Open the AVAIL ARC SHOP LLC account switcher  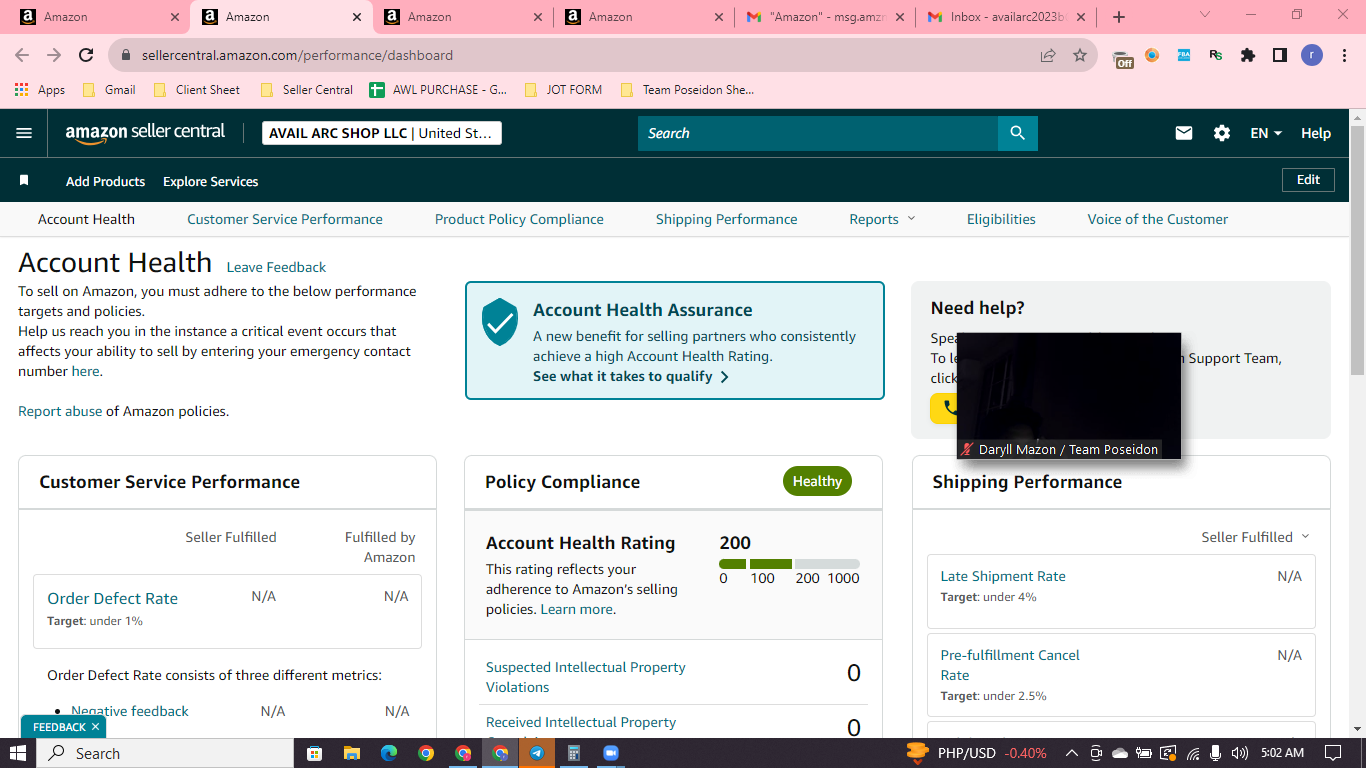[x=382, y=133]
